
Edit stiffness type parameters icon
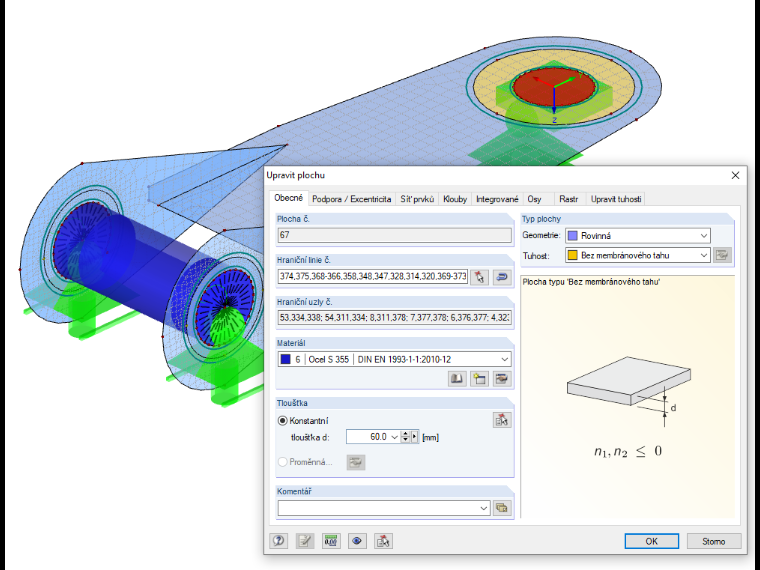(722, 255)
